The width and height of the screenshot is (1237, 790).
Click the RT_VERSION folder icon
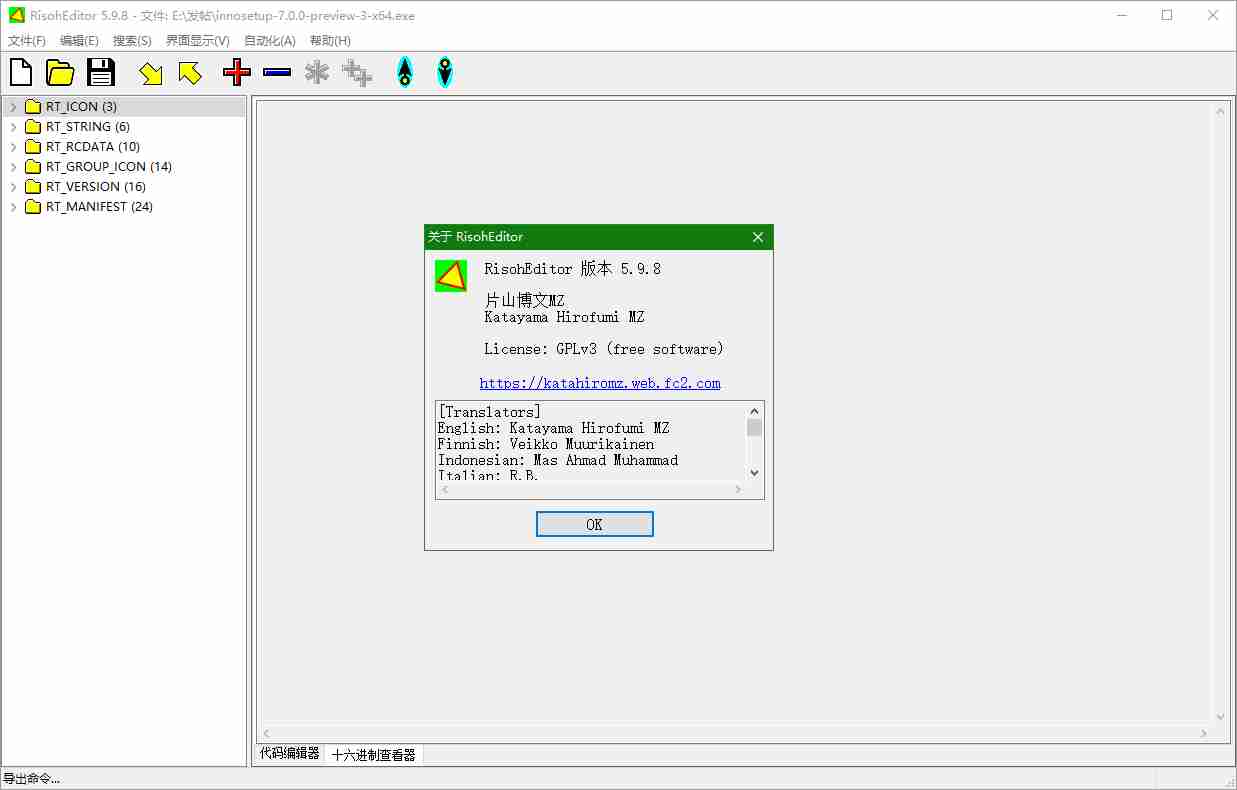click(x=32, y=186)
